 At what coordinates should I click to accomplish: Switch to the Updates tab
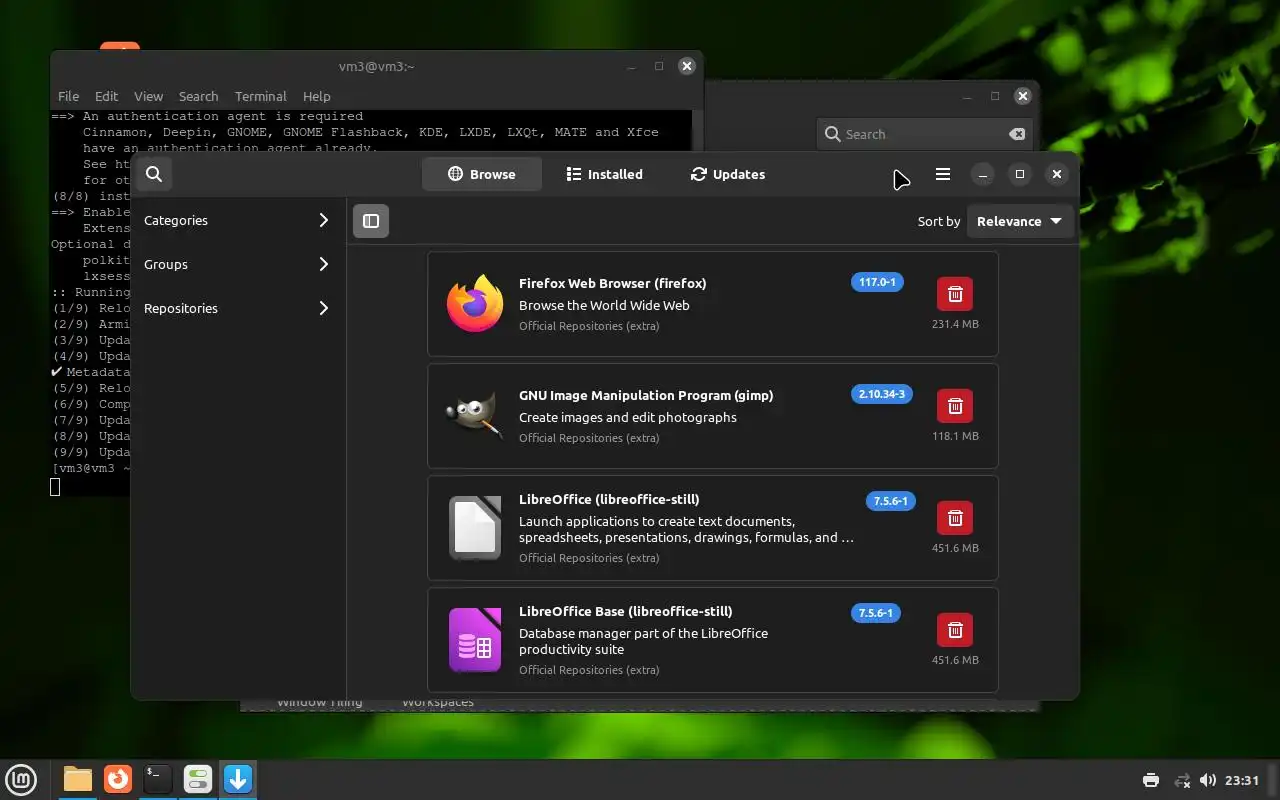click(728, 174)
